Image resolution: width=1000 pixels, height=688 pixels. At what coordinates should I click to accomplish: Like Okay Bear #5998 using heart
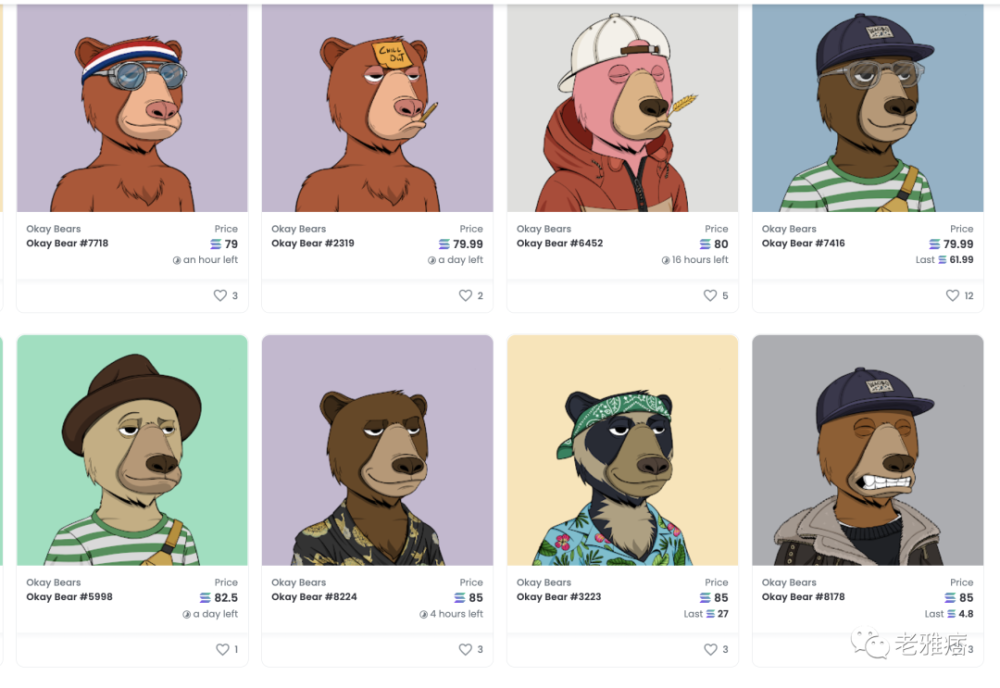[222, 649]
